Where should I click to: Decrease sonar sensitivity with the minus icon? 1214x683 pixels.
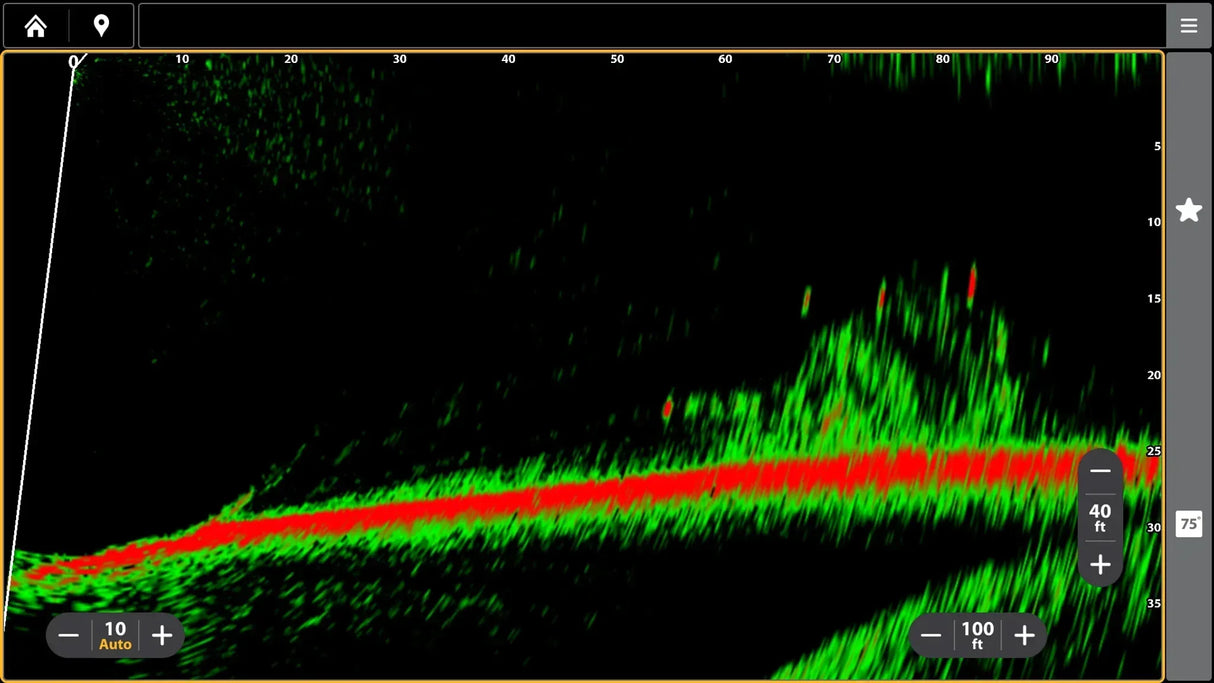(x=68, y=634)
